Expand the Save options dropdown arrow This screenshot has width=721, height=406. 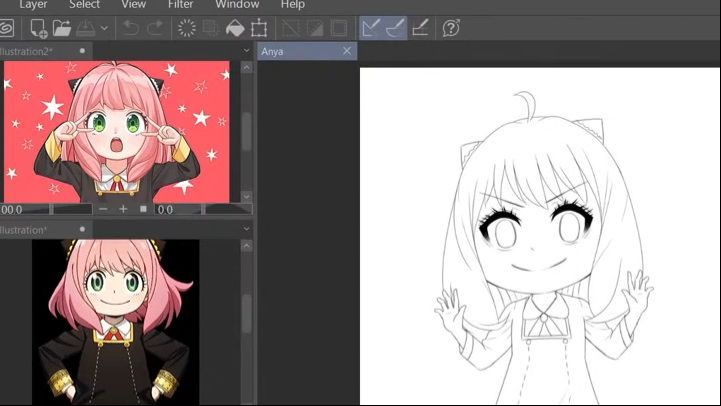pyautogui.click(x=104, y=29)
